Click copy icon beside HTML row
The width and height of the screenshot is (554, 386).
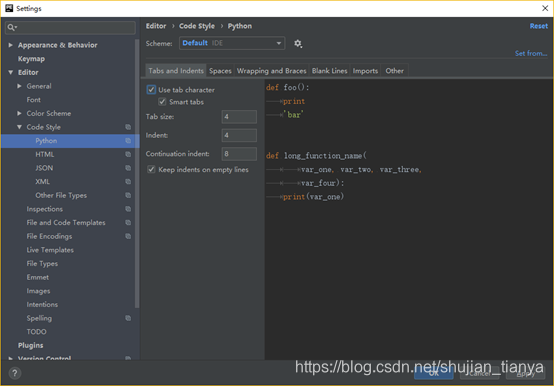[128, 154]
